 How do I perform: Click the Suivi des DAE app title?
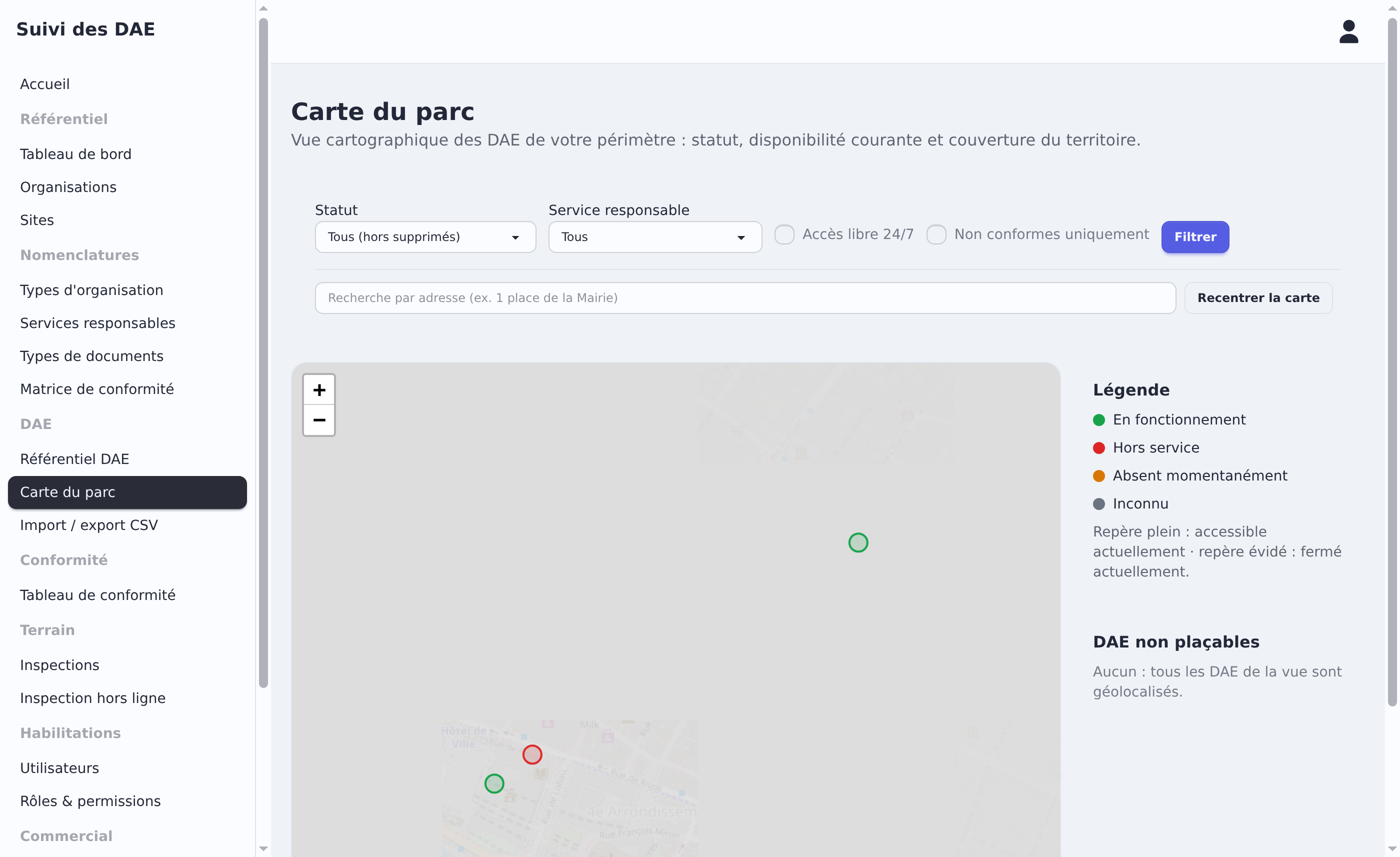[85, 29]
